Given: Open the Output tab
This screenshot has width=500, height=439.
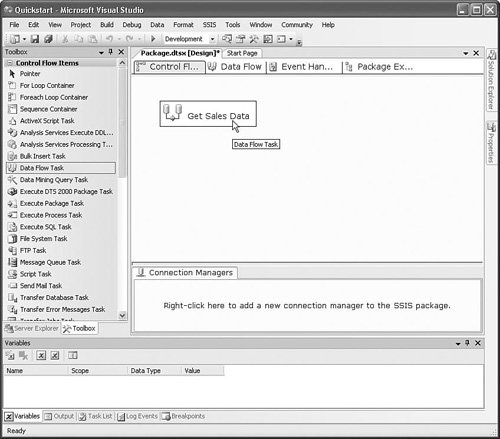Looking at the screenshot, I should coord(59,416).
